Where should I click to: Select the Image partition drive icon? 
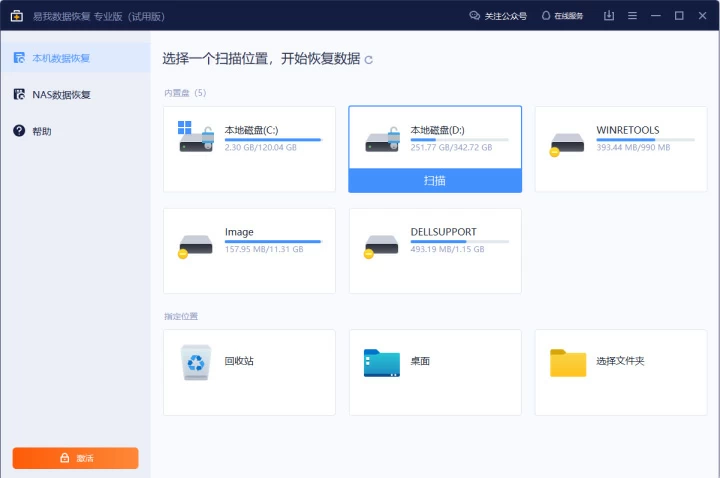click(x=195, y=247)
